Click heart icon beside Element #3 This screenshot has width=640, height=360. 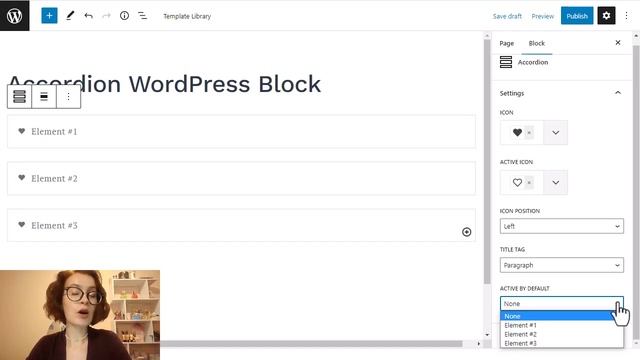coord(22,224)
